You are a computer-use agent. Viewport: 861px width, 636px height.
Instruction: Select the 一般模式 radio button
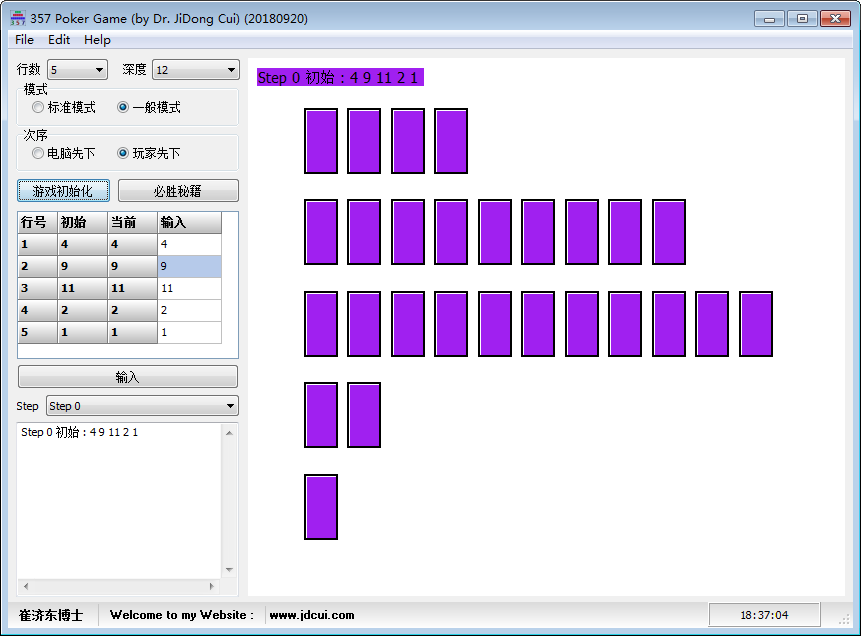click(x=149, y=107)
